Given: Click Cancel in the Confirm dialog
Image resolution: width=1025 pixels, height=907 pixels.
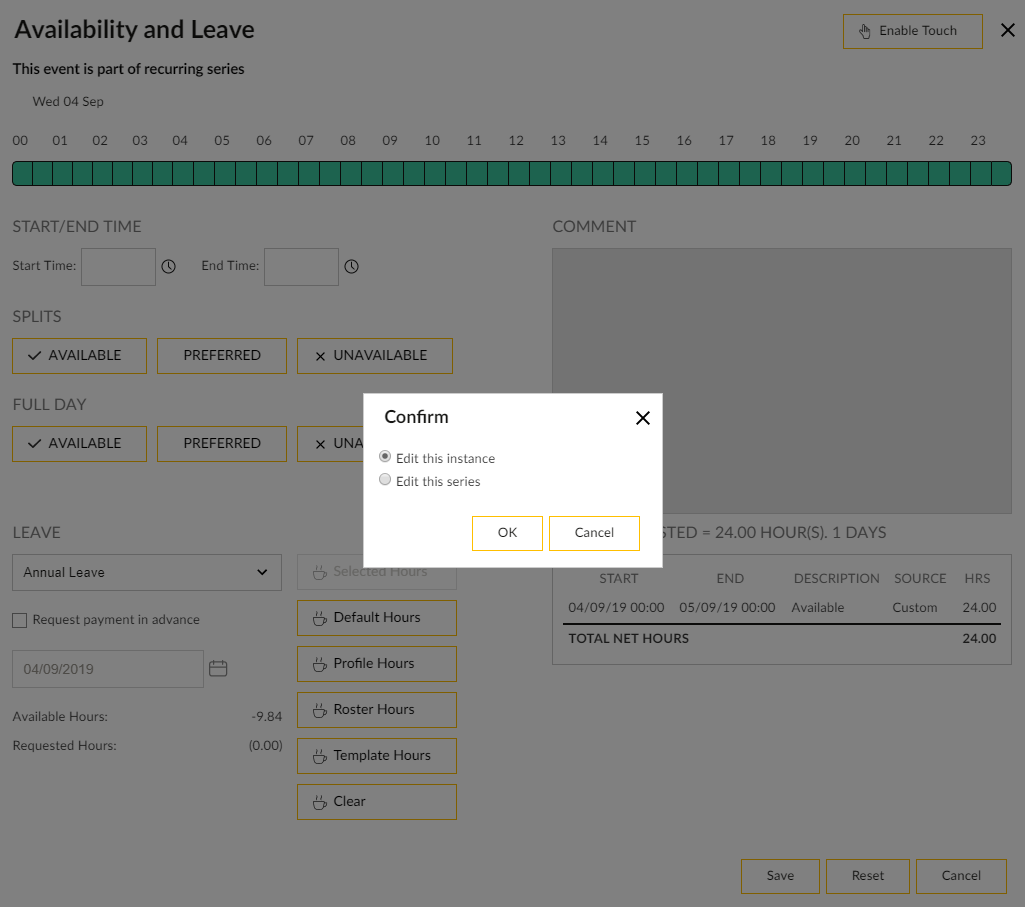Looking at the screenshot, I should 594,533.
